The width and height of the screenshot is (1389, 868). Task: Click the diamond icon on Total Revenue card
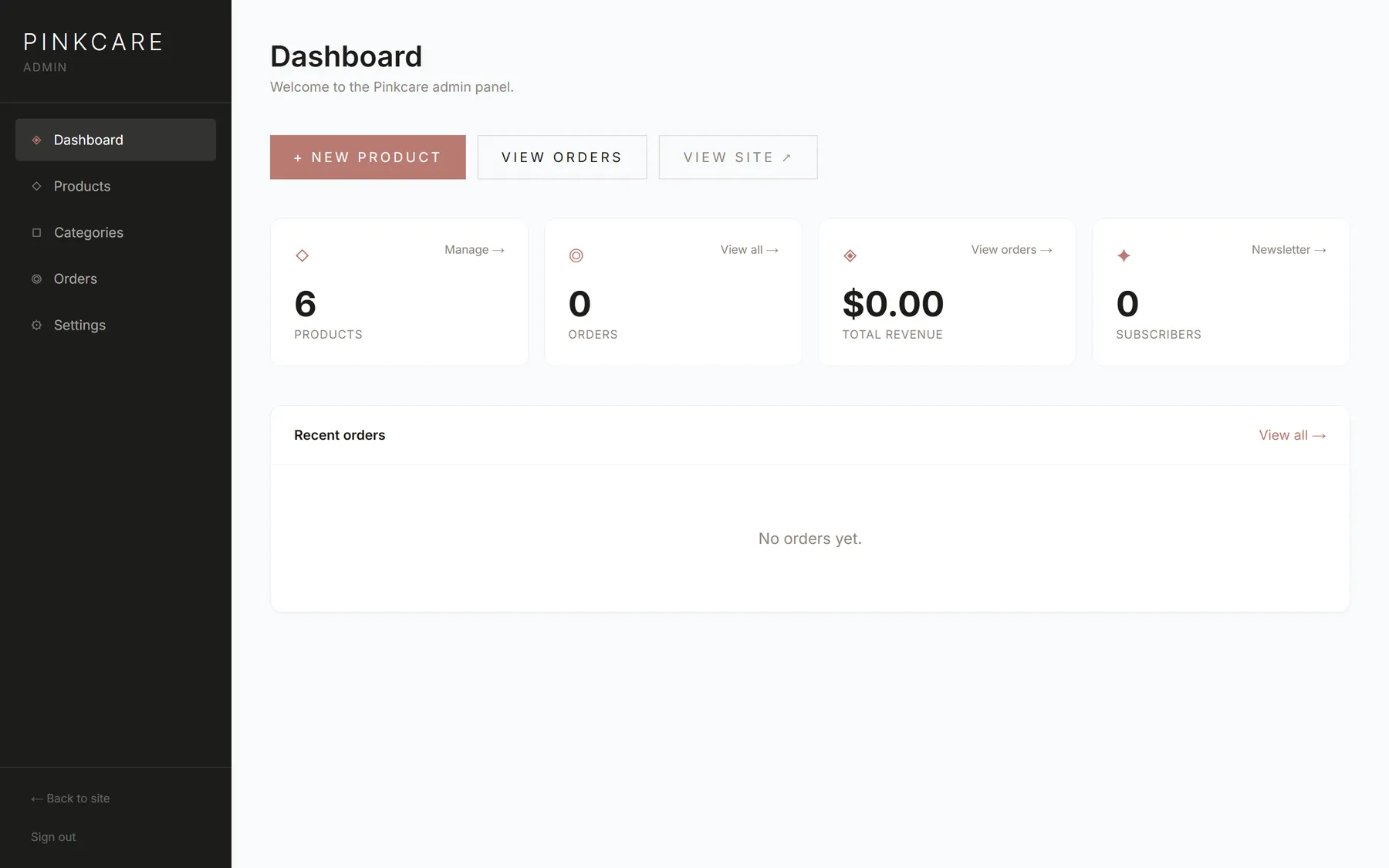coord(850,255)
